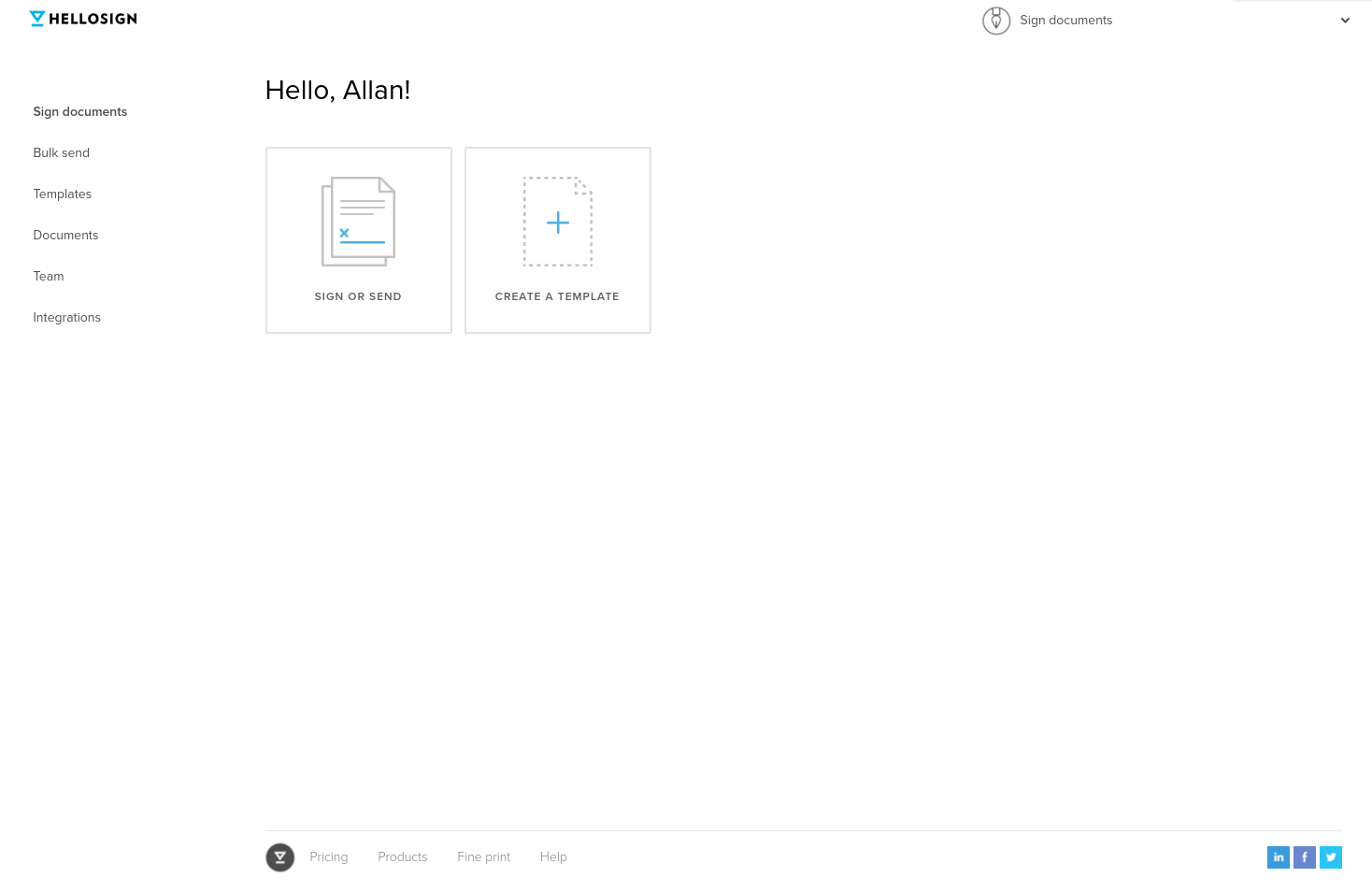Open the LinkedIn social icon

[x=1279, y=857]
